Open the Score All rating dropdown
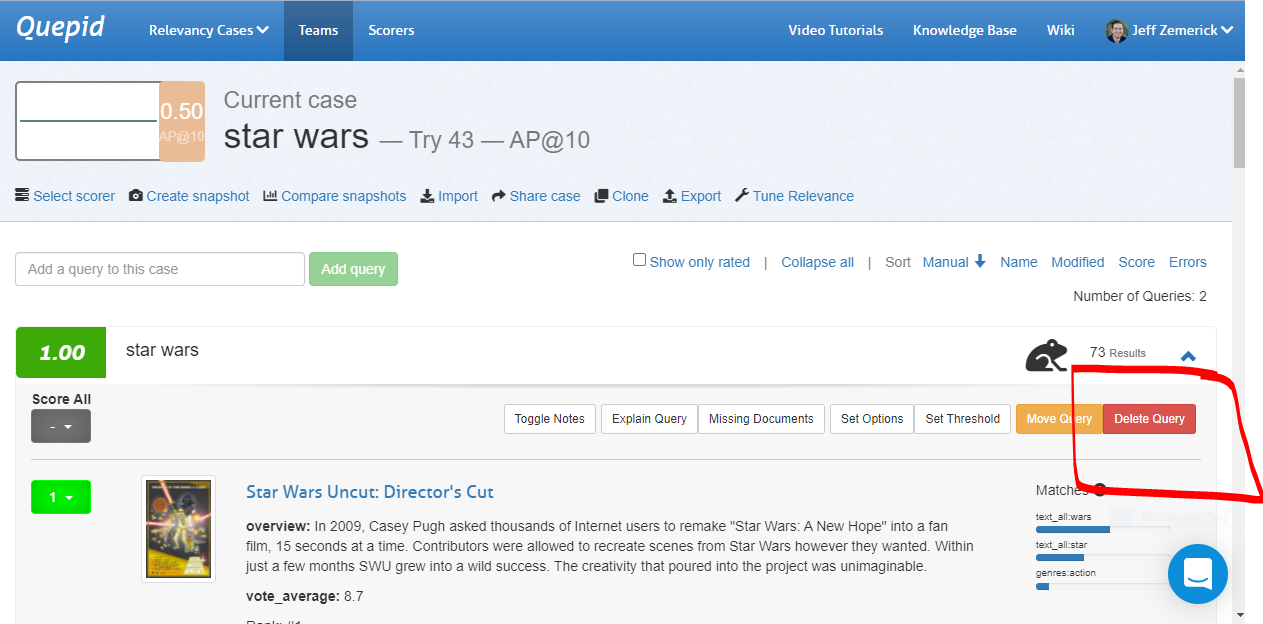 point(61,426)
